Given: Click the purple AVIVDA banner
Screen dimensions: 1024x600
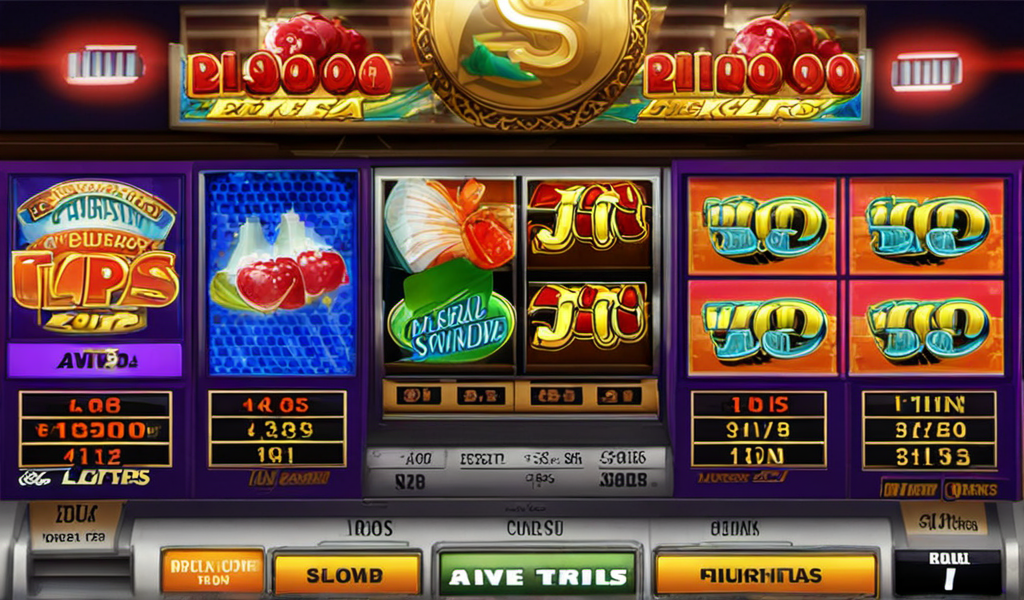Looking at the screenshot, I should [95, 360].
